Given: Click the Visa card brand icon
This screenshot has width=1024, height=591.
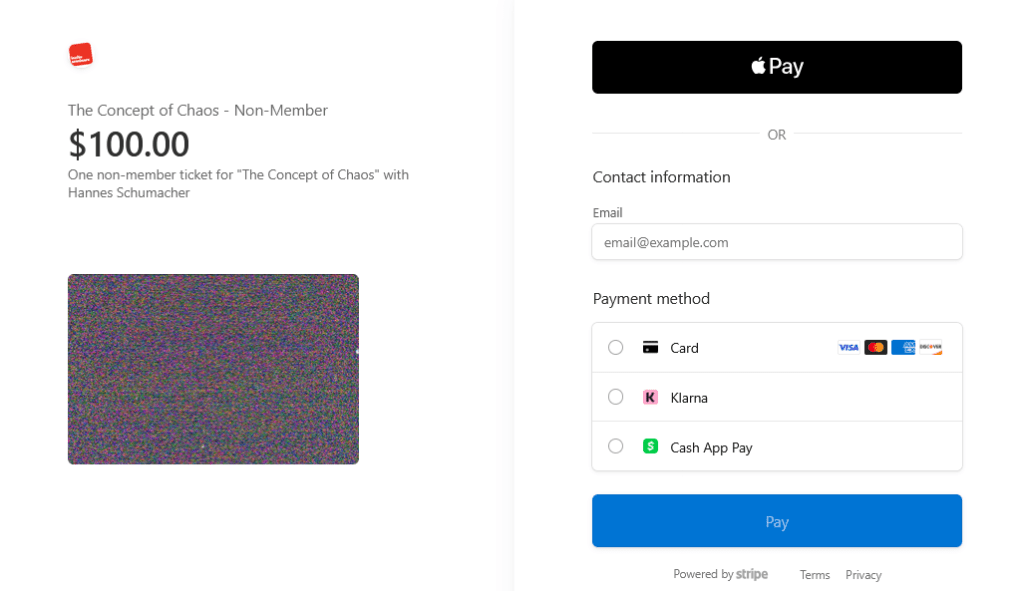Looking at the screenshot, I should pos(848,347).
